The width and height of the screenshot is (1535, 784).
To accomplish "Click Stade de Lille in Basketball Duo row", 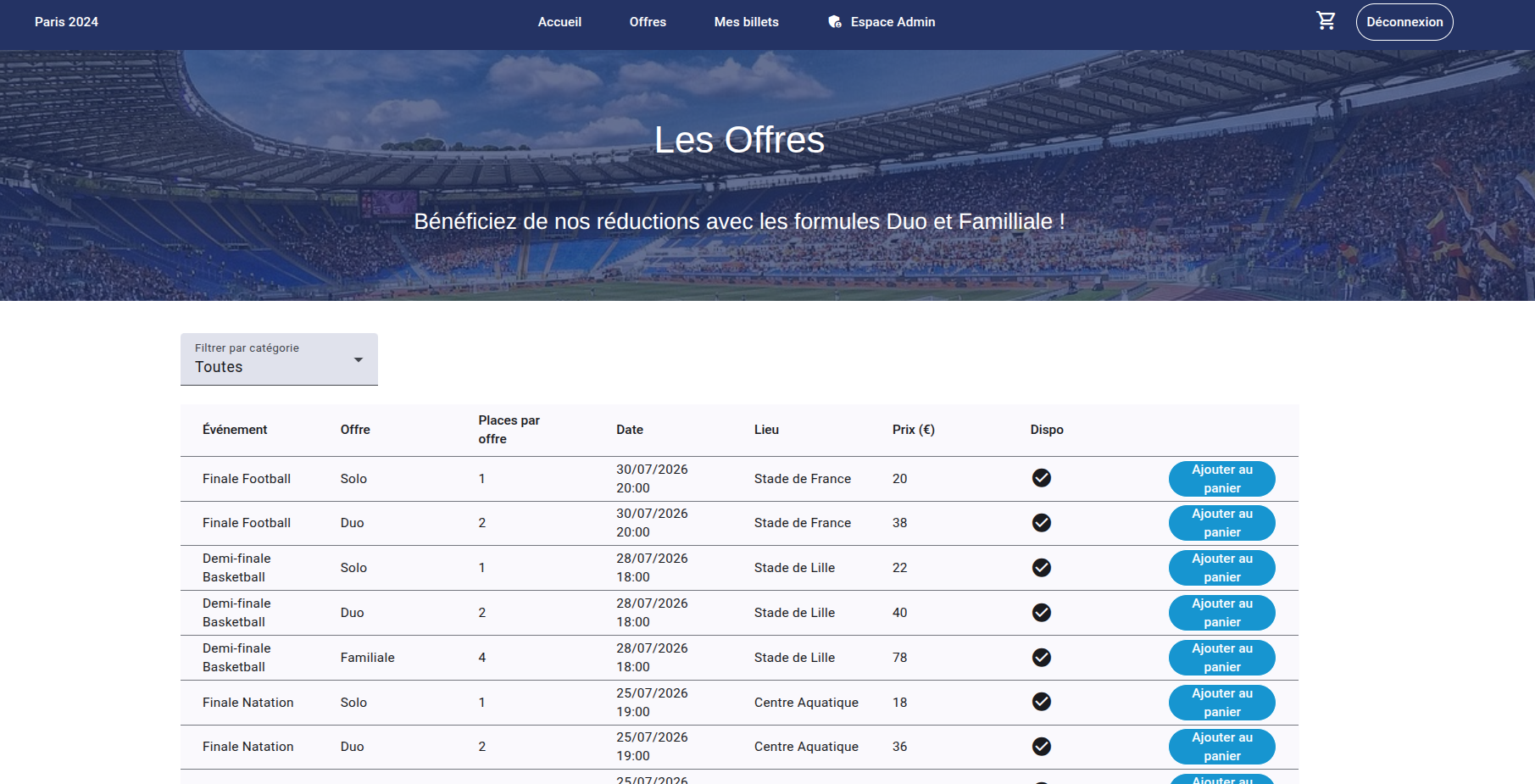I will [x=794, y=613].
